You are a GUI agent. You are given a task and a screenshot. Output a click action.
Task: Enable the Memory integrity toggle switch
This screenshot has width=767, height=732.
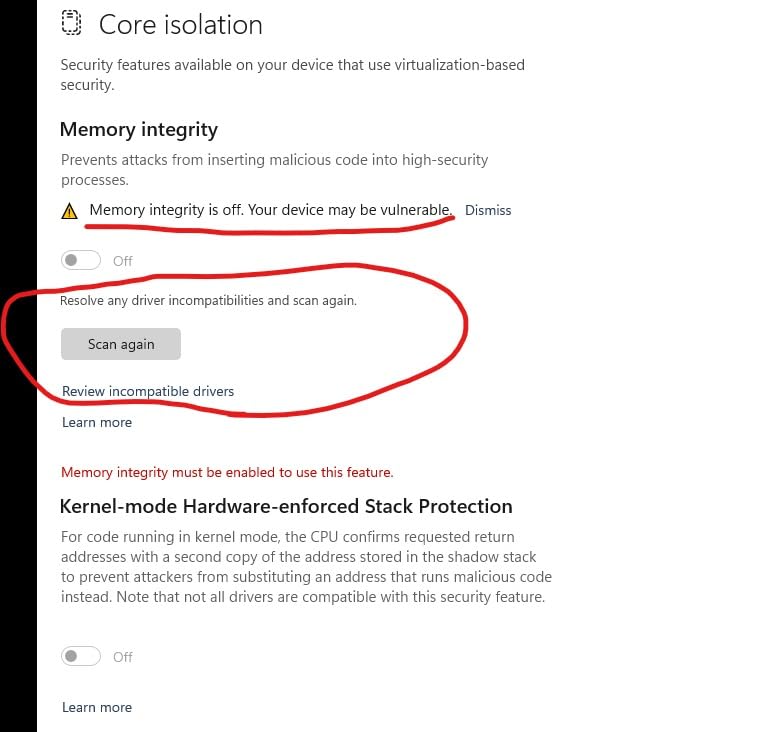click(x=81, y=260)
